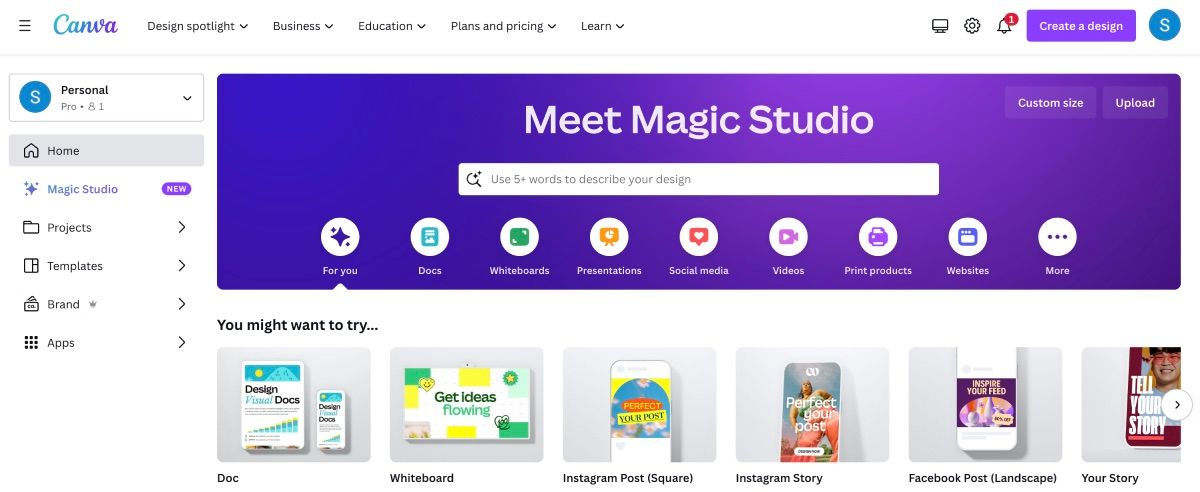Select the Print products category icon
Viewport: 1200px width, 492px height.
click(878, 237)
